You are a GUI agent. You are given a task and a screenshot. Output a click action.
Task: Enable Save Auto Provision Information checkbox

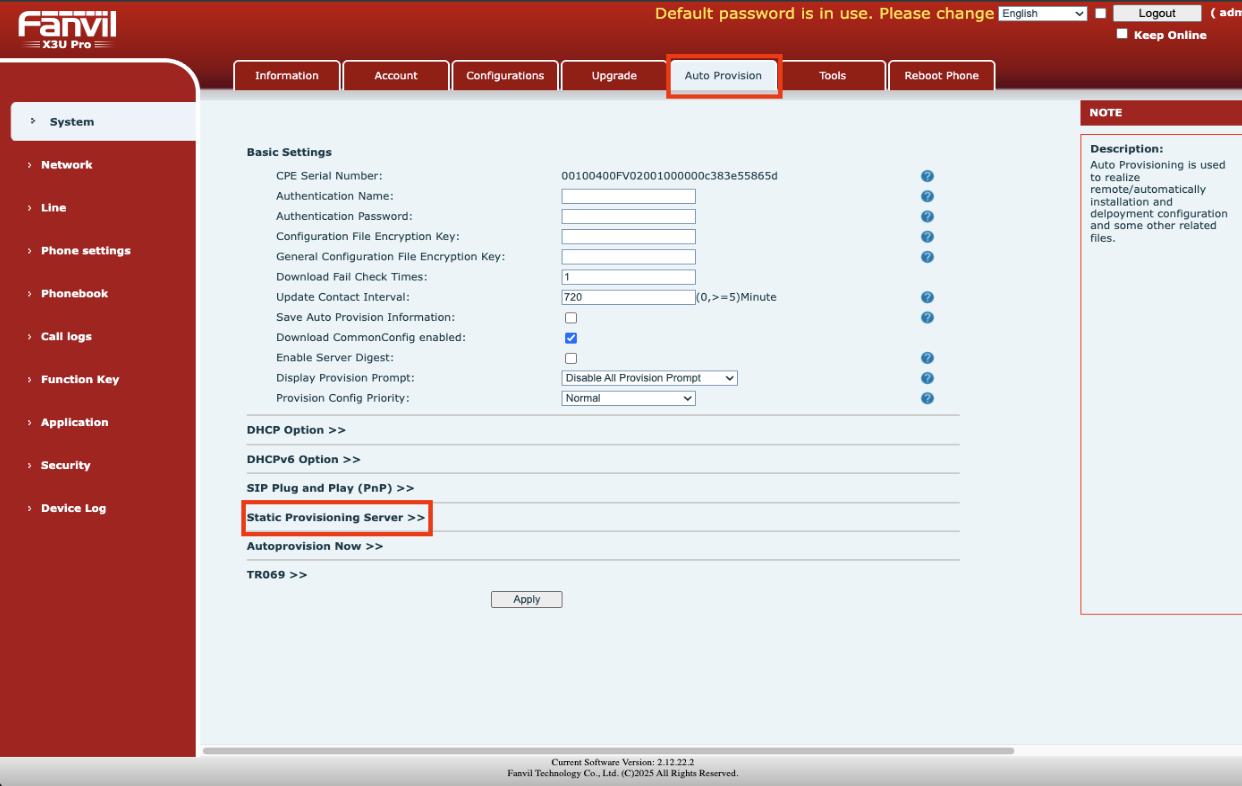tap(571, 318)
